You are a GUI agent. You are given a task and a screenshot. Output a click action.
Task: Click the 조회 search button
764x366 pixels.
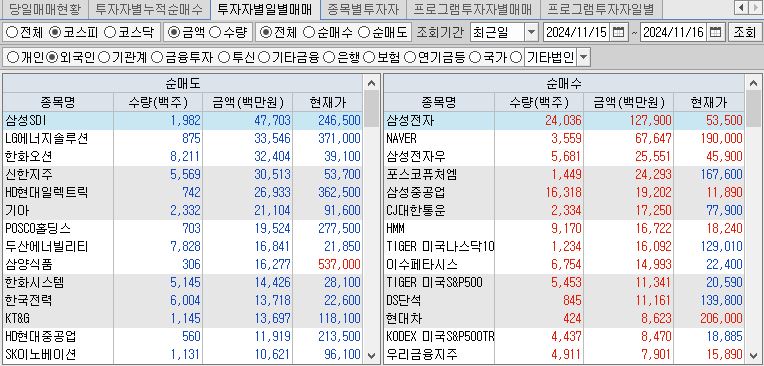[x=744, y=33]
